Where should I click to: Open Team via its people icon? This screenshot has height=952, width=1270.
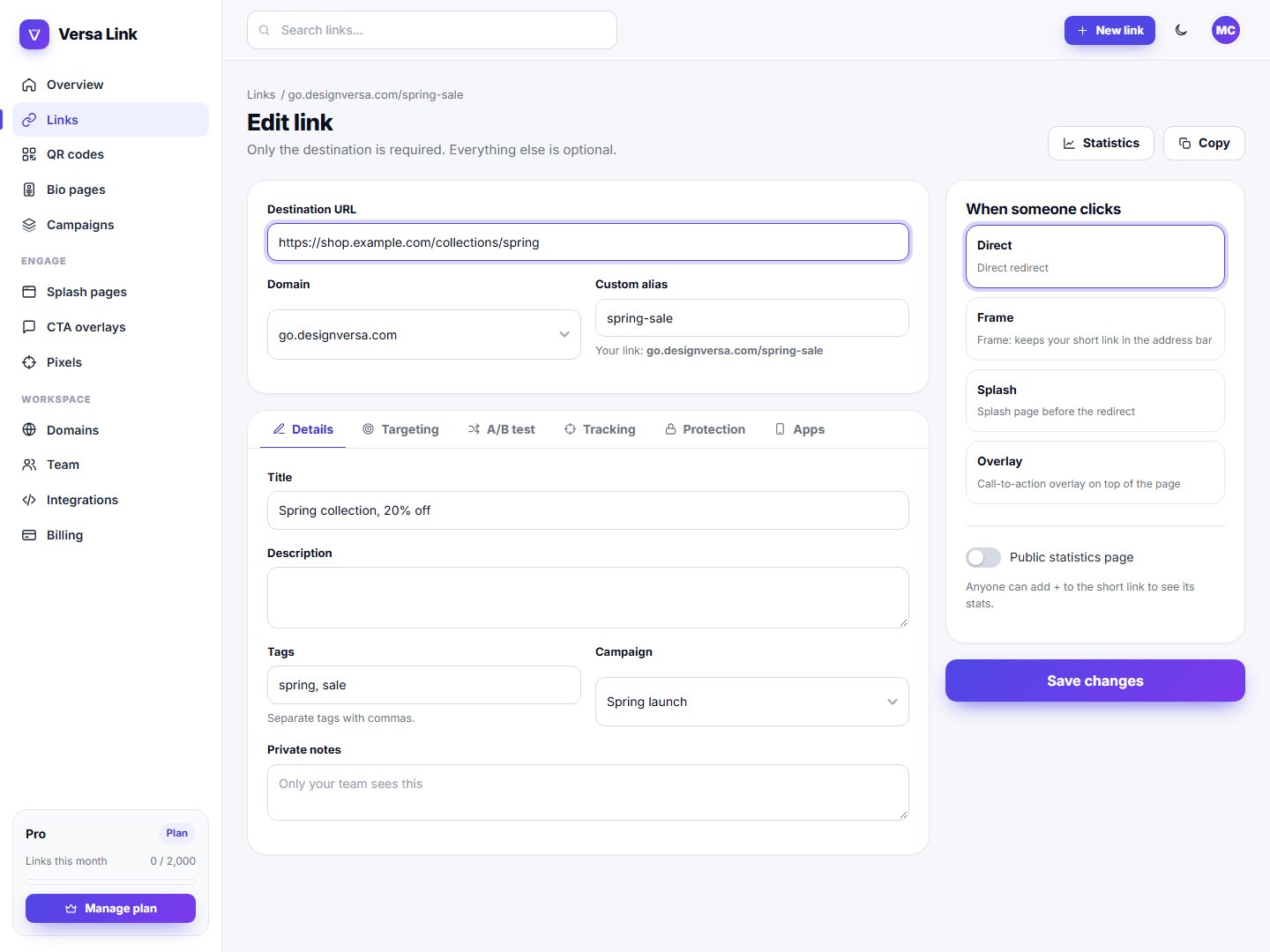tap(29, 465)
